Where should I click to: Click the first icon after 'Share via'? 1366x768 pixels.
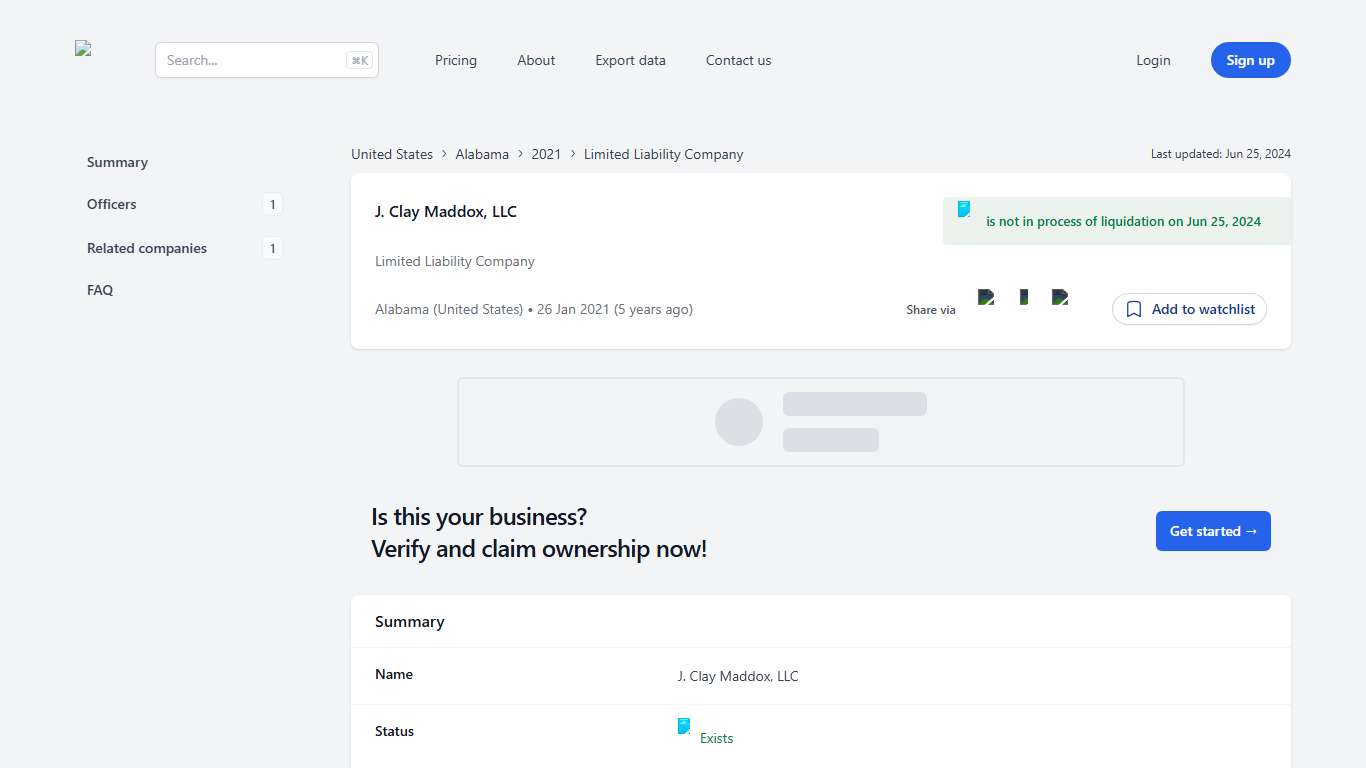click(986, 297)
